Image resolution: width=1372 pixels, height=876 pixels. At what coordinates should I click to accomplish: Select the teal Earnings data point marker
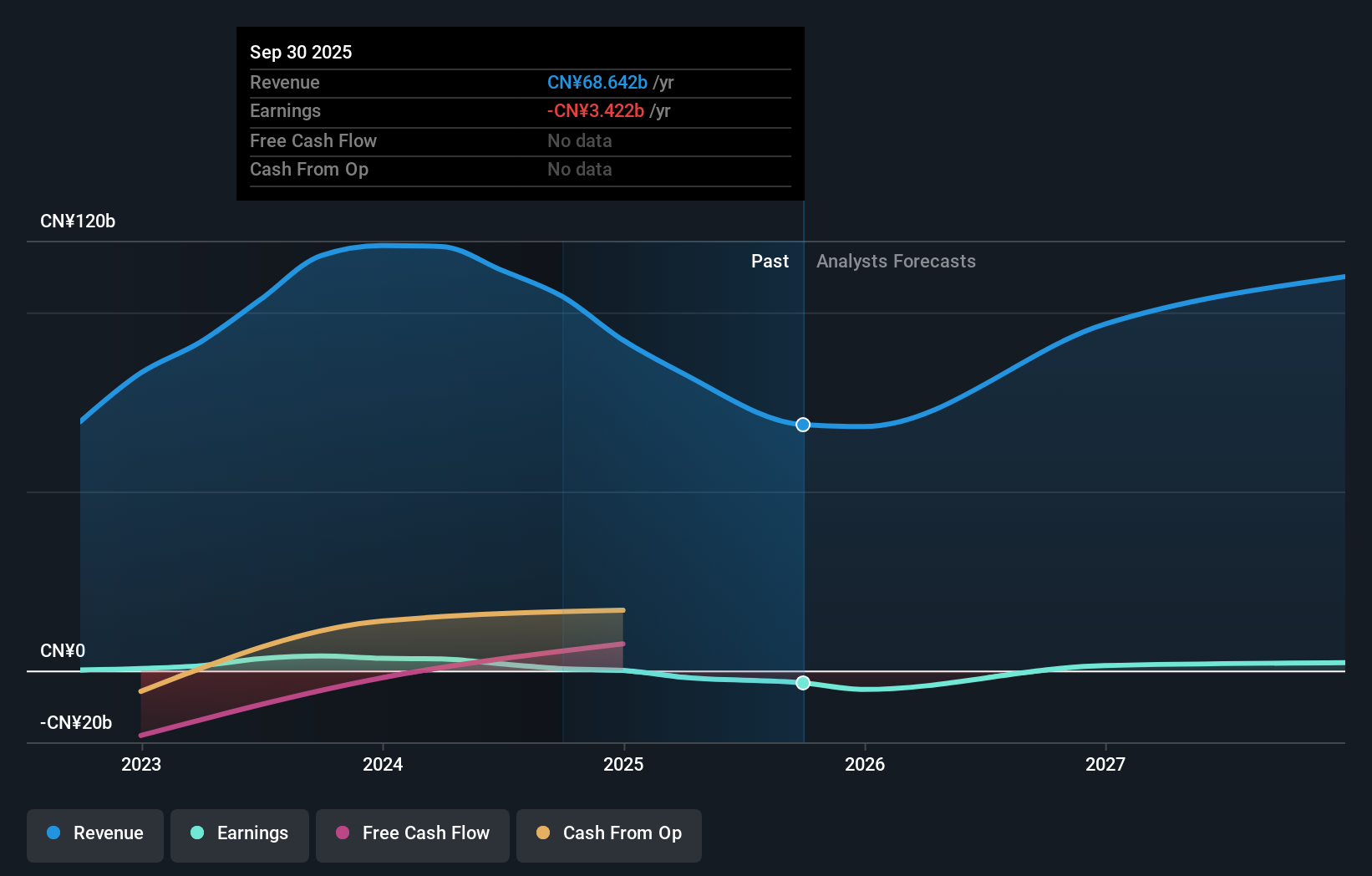(x=802, y=684)
